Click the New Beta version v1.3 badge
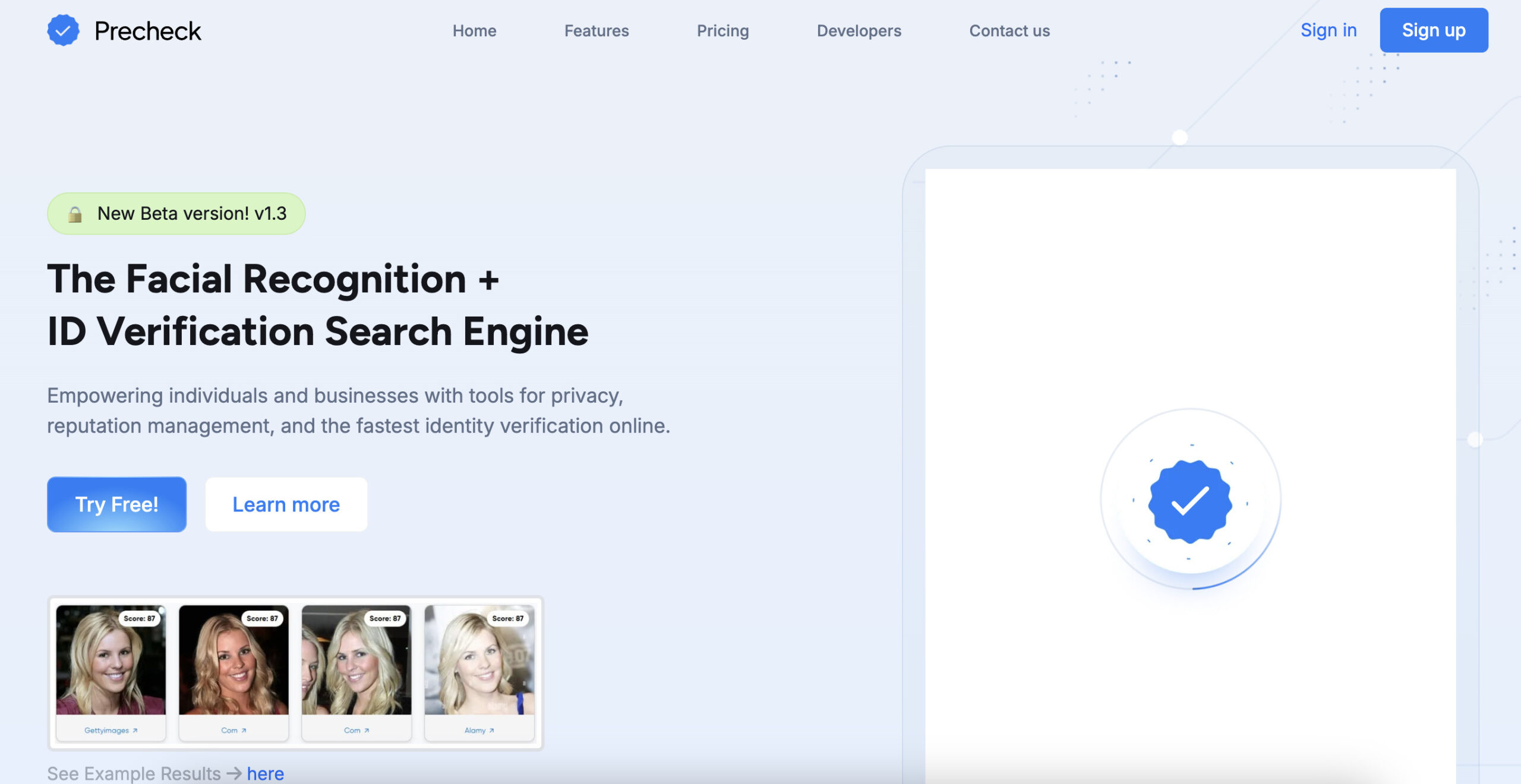Image resolution: width=1521 pixels, height=784 pixels. (x=191, y=214)
